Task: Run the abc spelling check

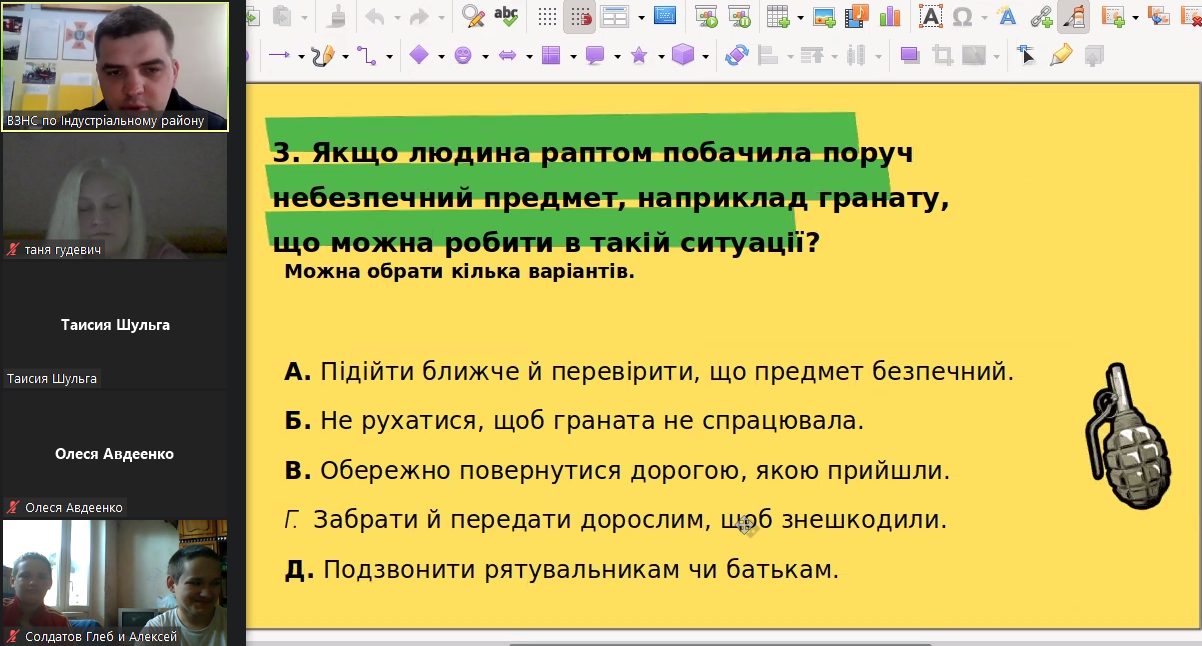Action: point(506,16)
